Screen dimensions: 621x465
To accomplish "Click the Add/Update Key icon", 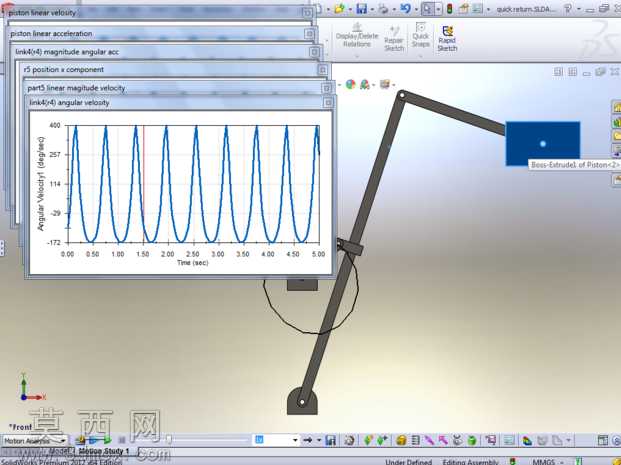I will pyautogui.click(x=382, y=440).
